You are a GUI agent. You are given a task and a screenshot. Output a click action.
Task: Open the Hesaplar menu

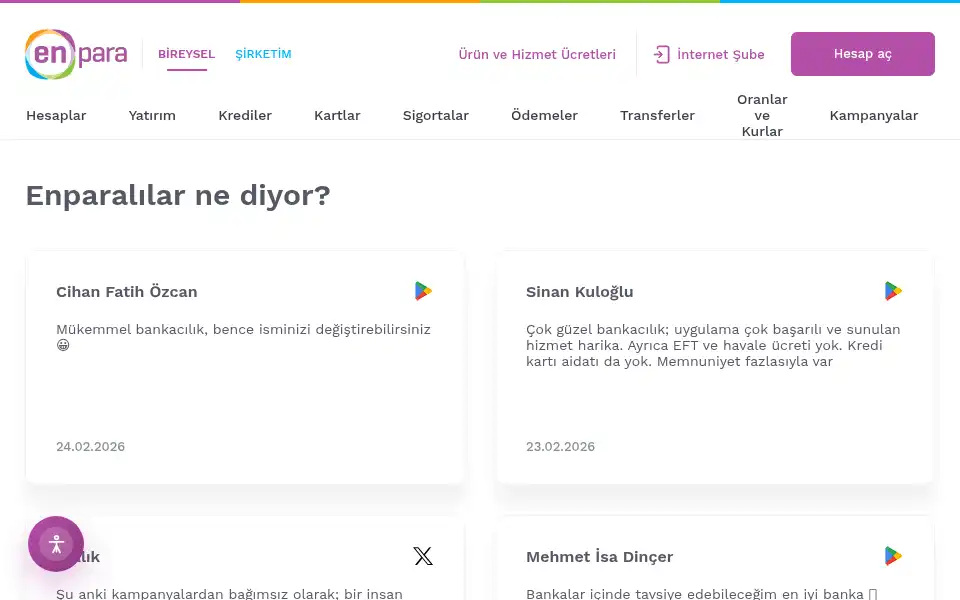point(56,115)
